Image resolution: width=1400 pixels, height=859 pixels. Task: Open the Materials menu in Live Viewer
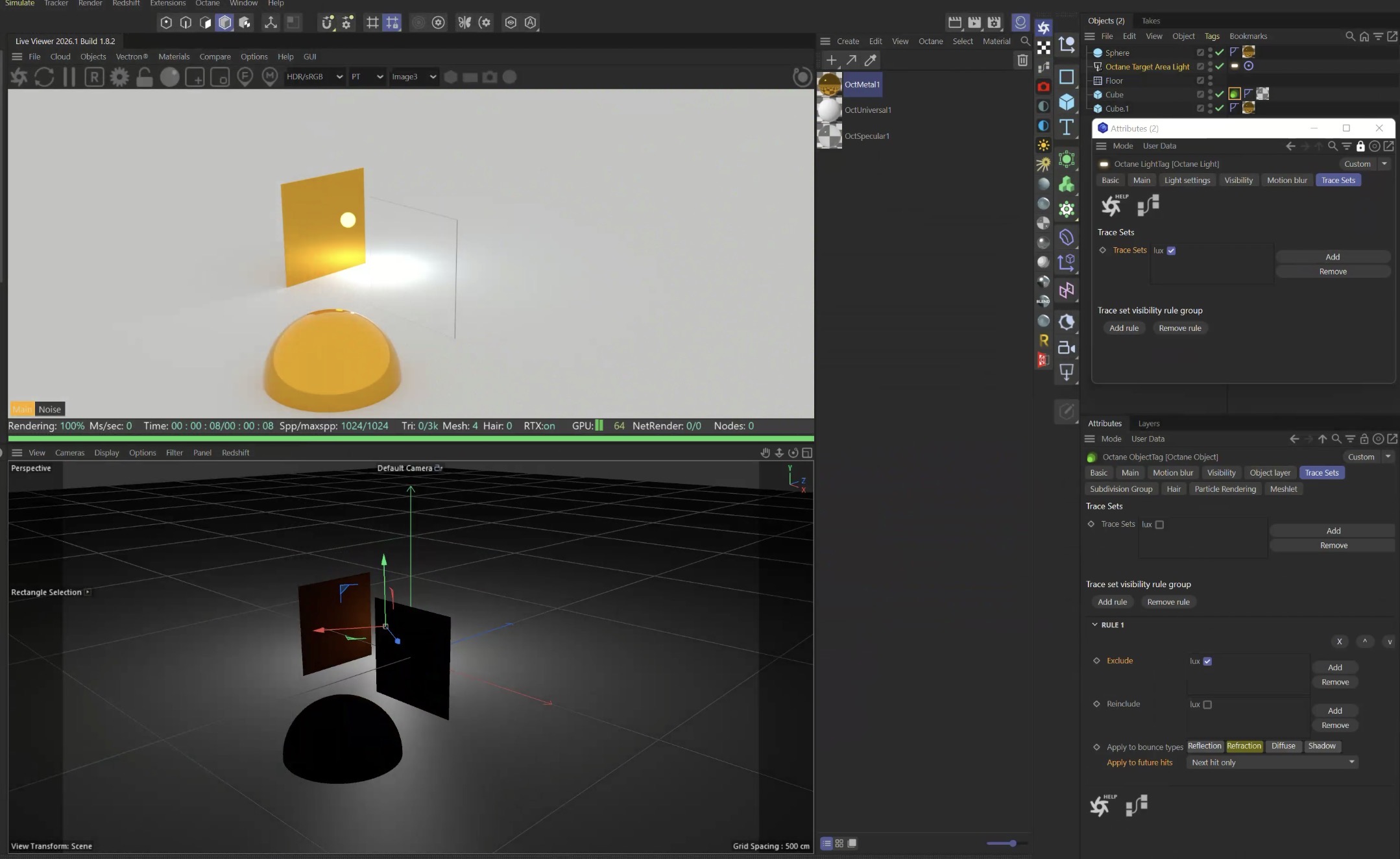pos(174,56)
